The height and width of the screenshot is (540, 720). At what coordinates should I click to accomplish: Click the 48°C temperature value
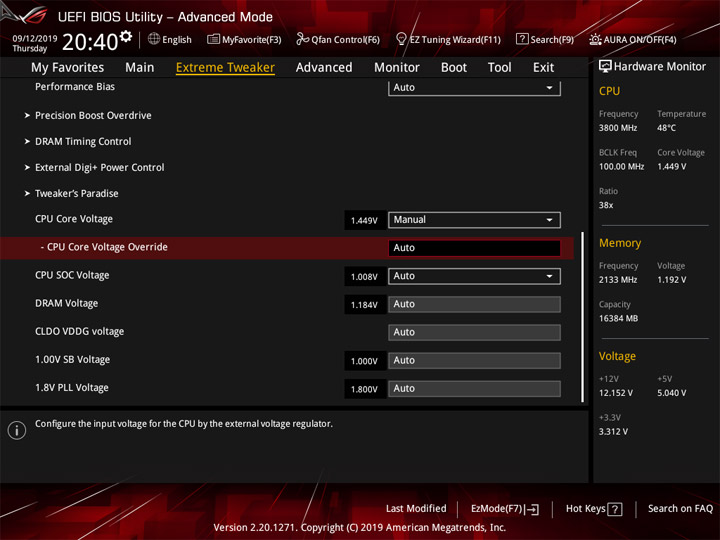[x=666, y=128]
